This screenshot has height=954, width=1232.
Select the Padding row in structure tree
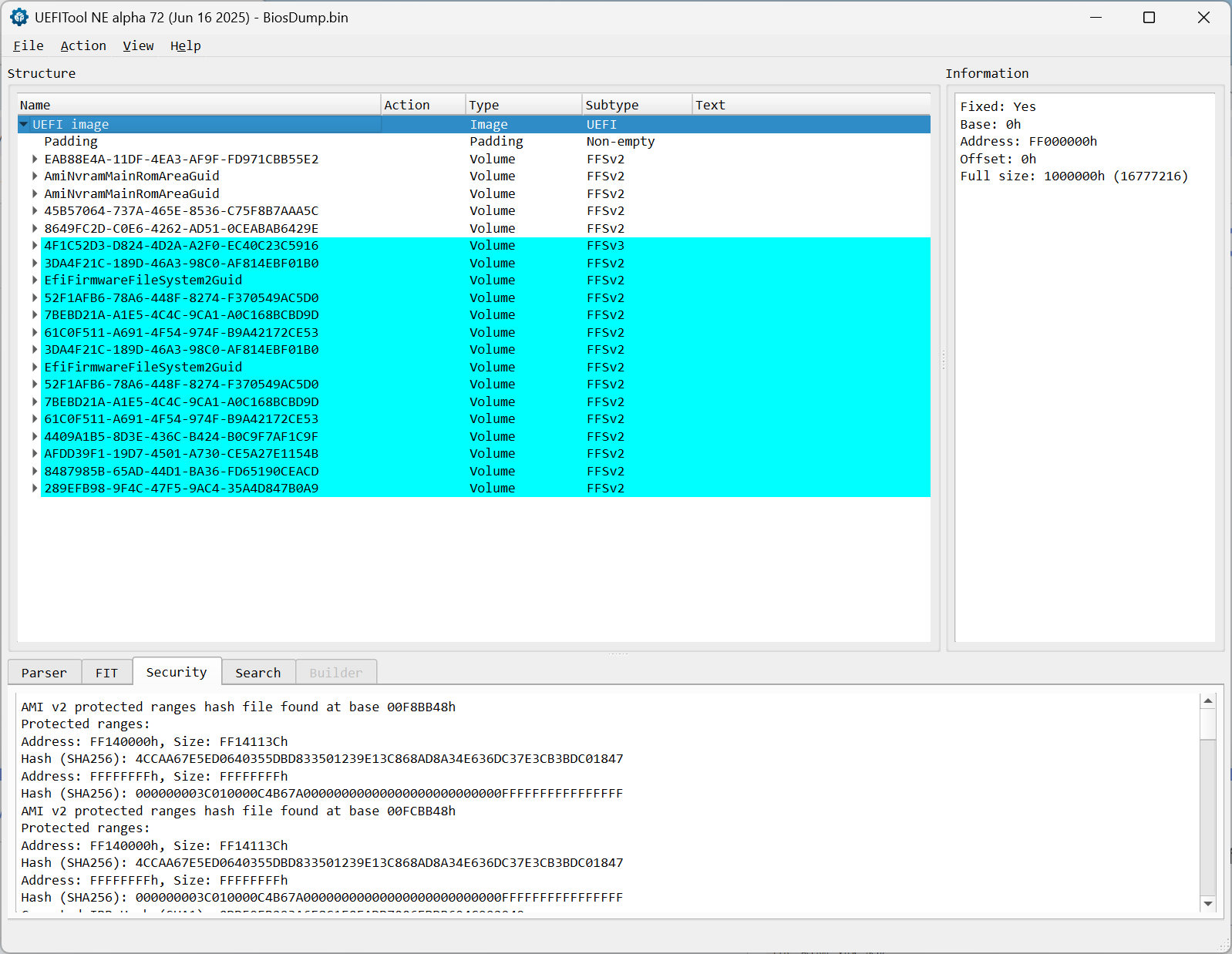(474, 141)
